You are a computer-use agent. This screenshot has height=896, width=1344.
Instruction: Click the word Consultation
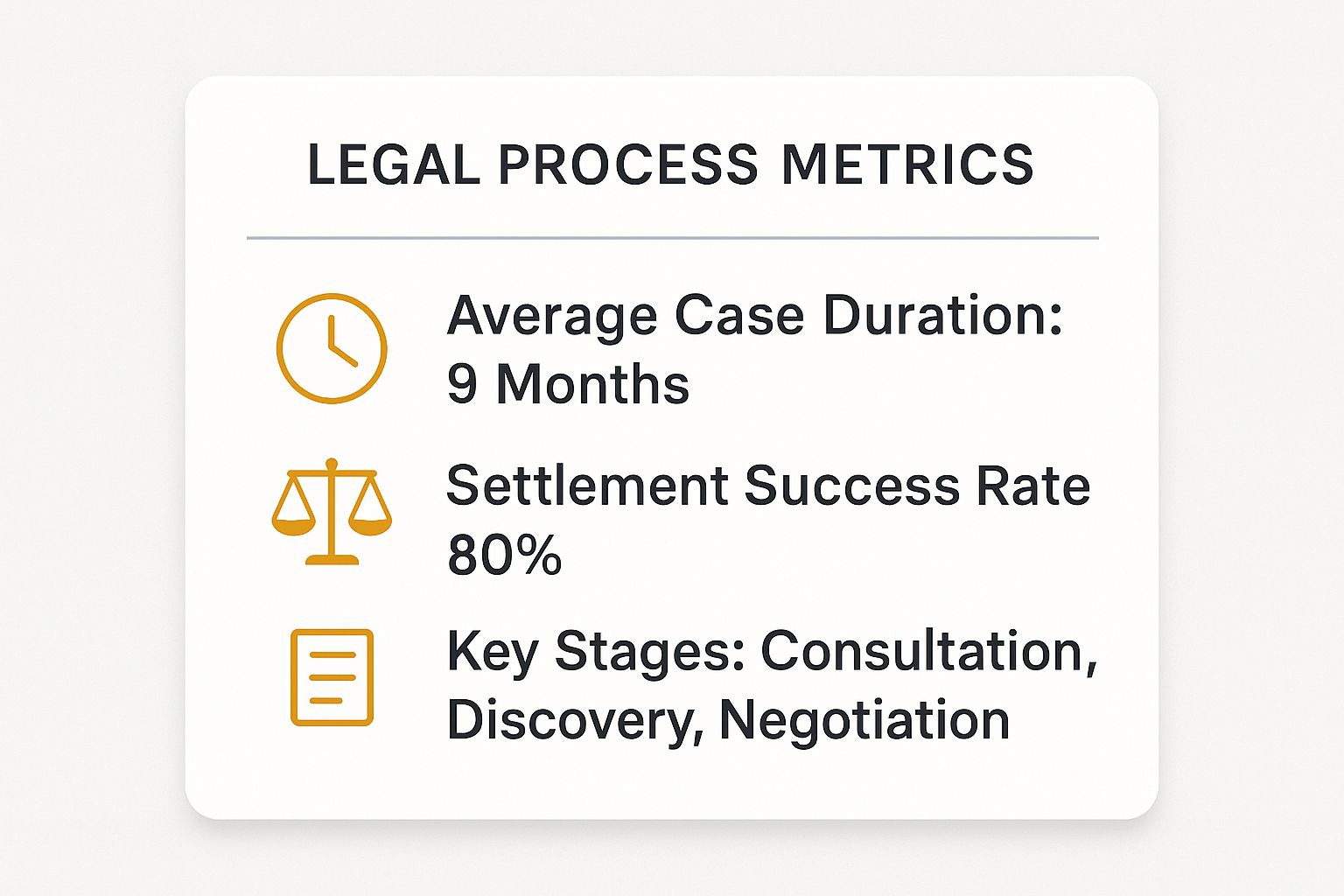(x=927, y=652)
